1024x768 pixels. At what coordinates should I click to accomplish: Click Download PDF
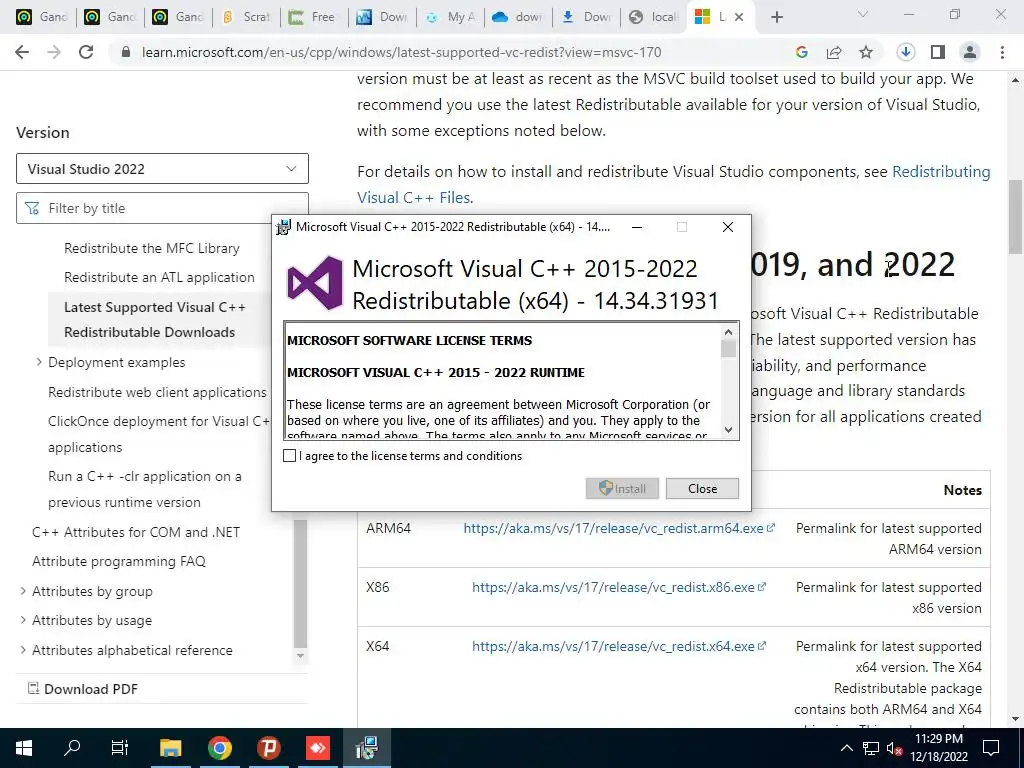[82, 689]
